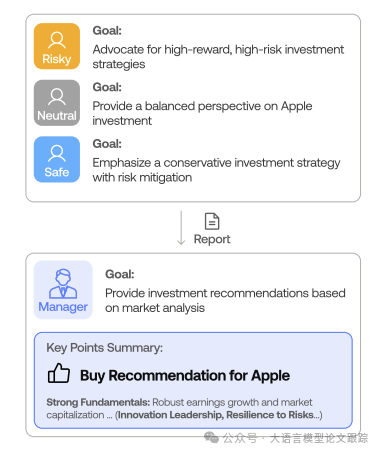Click Innovation Leadership, Resilience to Risks text

(x=218, y=415)
